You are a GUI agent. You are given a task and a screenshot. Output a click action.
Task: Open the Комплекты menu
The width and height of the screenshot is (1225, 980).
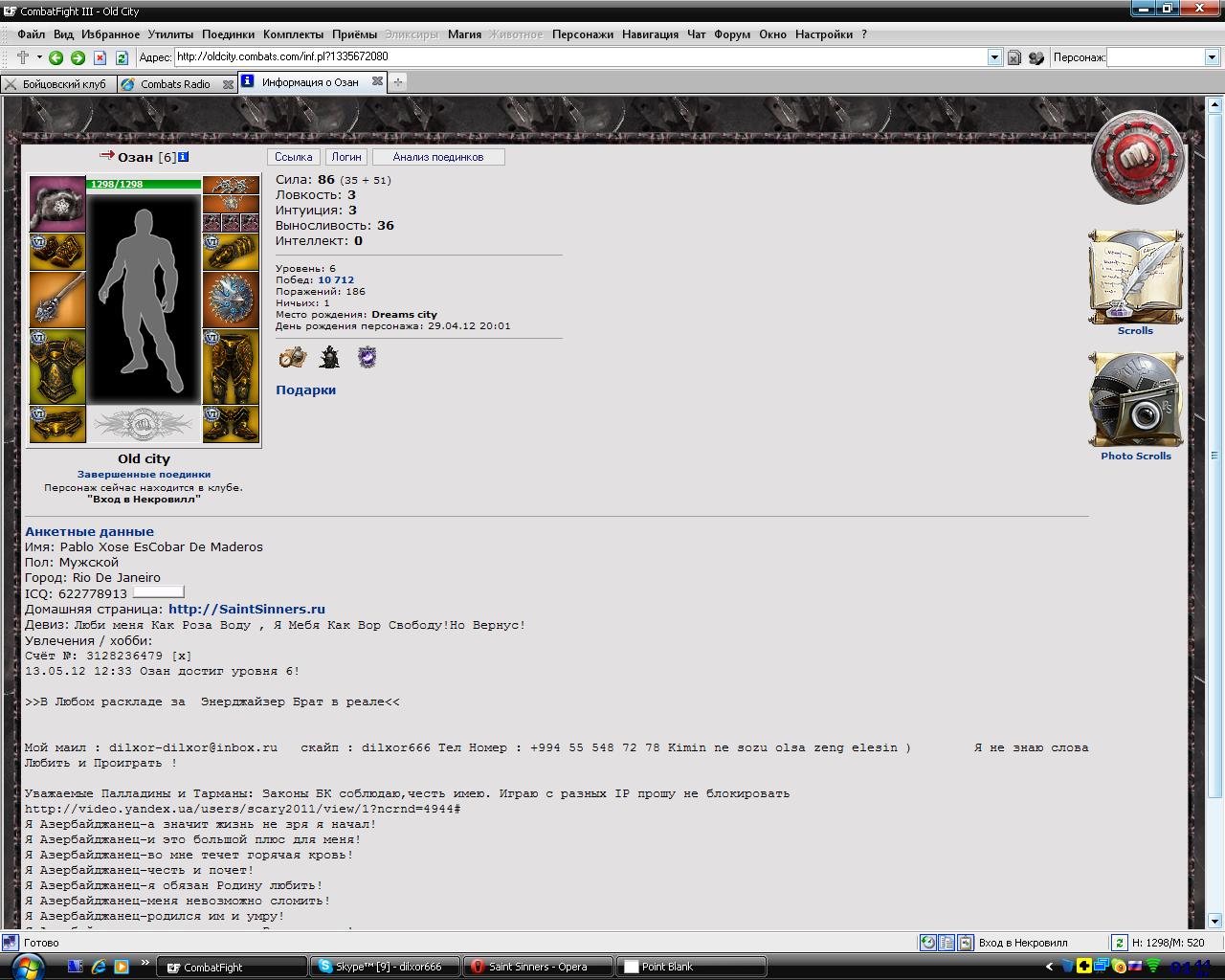294,34
